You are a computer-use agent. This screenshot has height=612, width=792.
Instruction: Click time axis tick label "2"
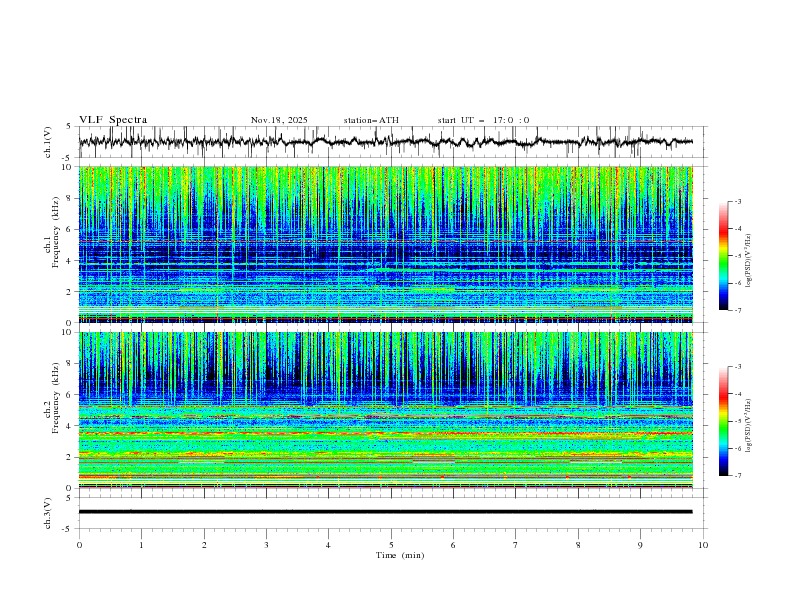204,545
